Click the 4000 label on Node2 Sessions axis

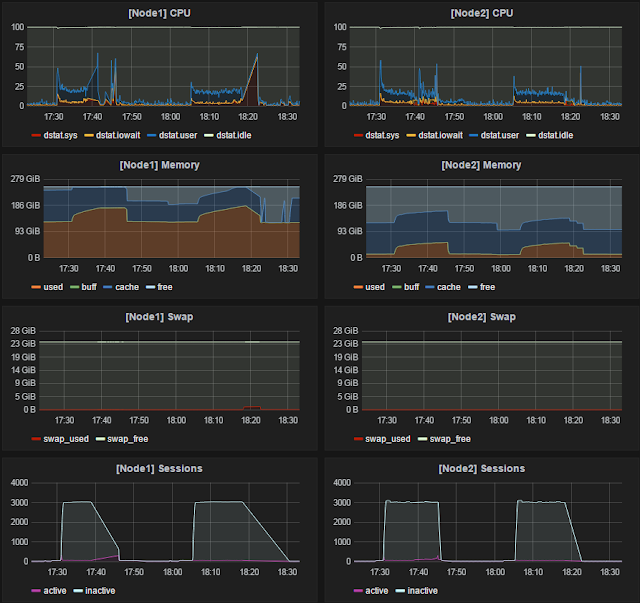pyautogui.click(x=342, y=483)
